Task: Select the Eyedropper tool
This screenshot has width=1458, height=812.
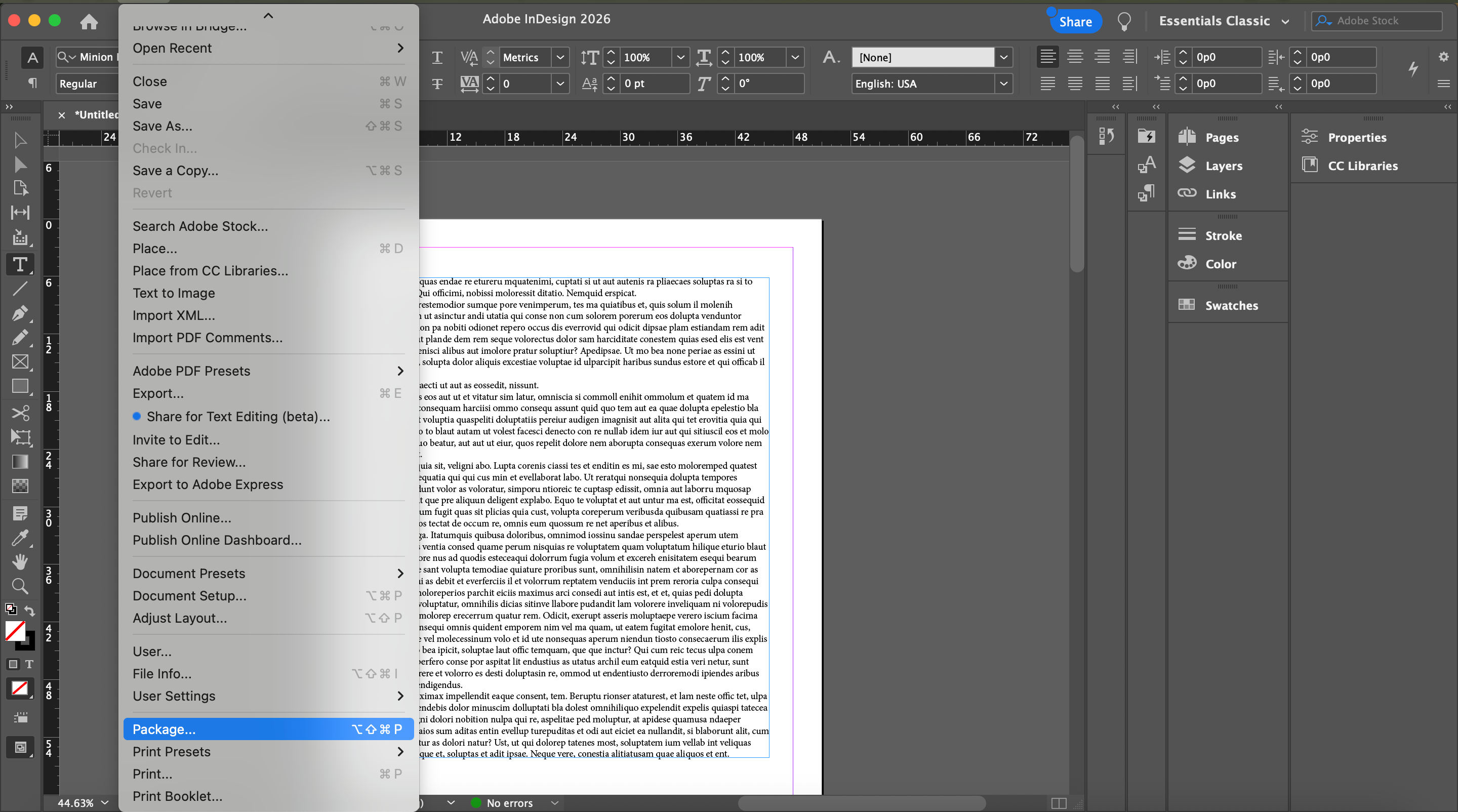Action: 20,537
